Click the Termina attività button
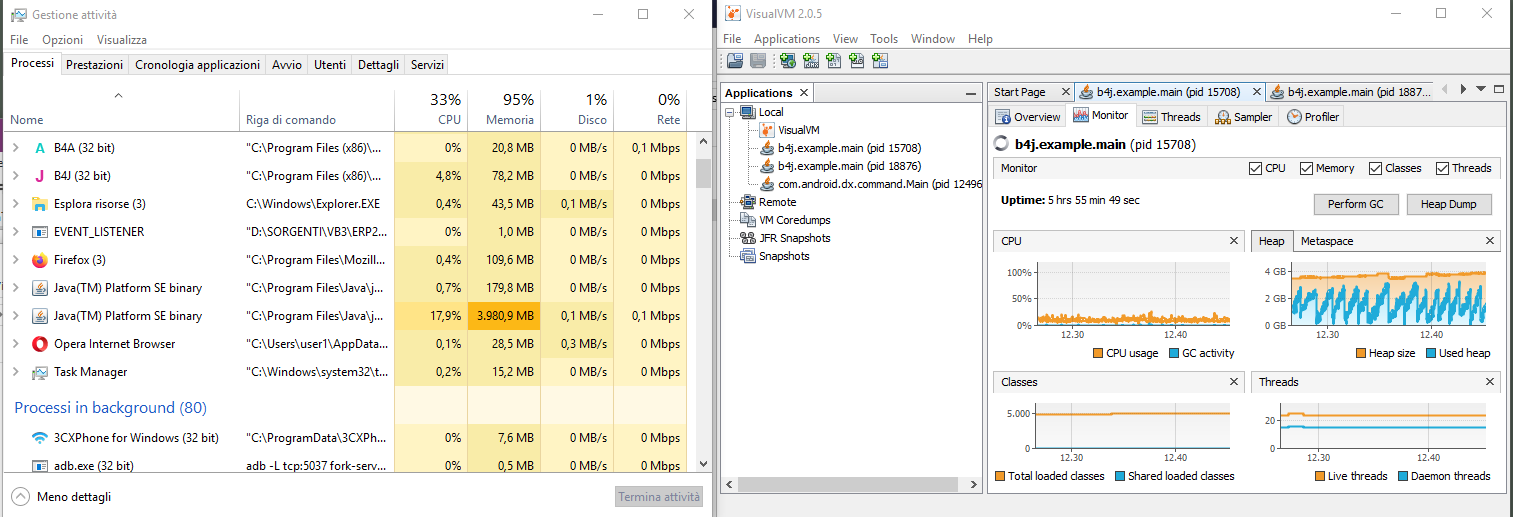The height and width of the screenshot is (517, 1513). tap(659, 497)
